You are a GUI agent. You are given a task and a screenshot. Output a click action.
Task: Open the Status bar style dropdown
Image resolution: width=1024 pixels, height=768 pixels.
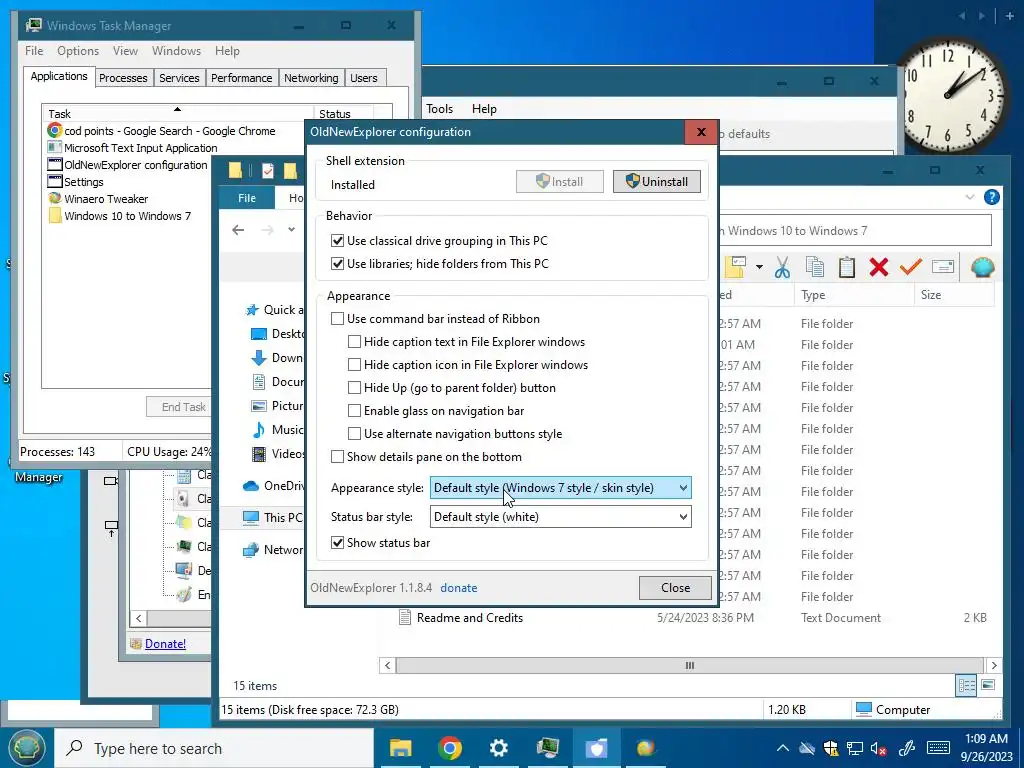(x=560, y=517)
